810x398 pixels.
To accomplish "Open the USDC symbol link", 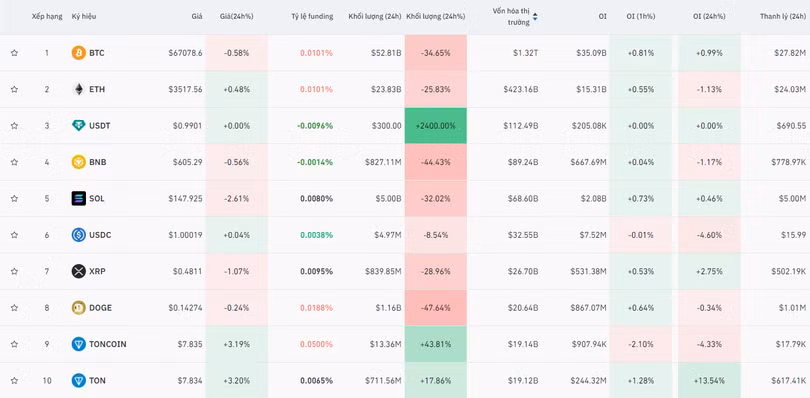I will pyautogui.click(x=100, y=235).
